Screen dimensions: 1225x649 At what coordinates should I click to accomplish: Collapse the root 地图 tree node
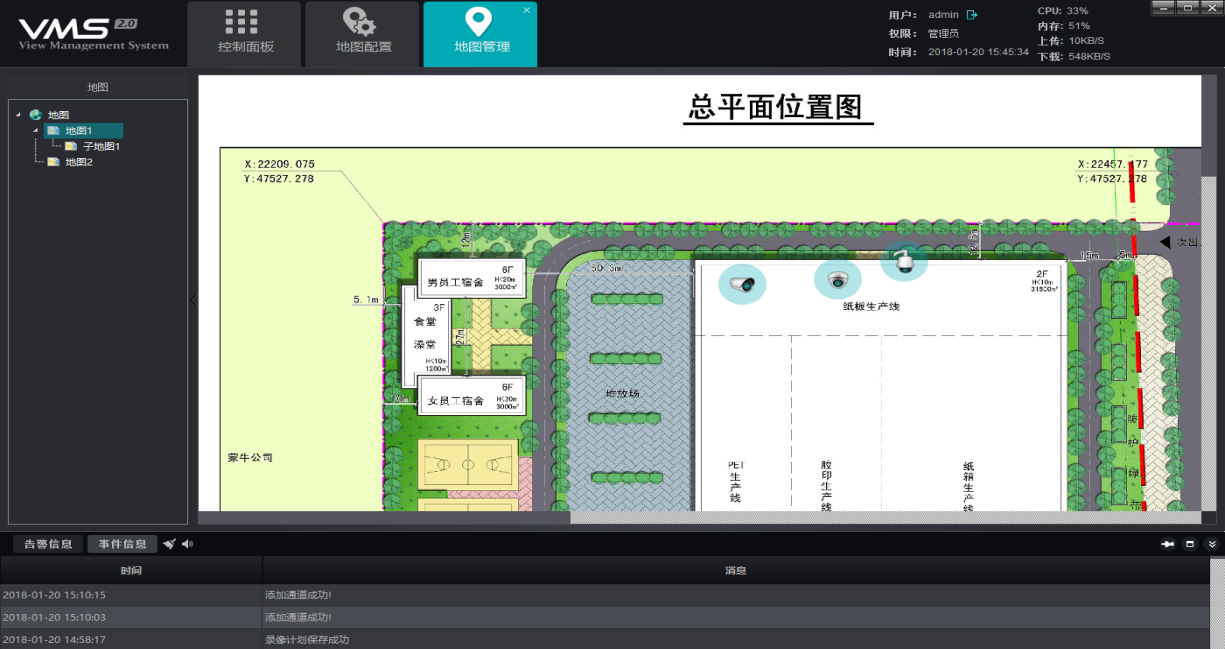click(x=18, y=115)
